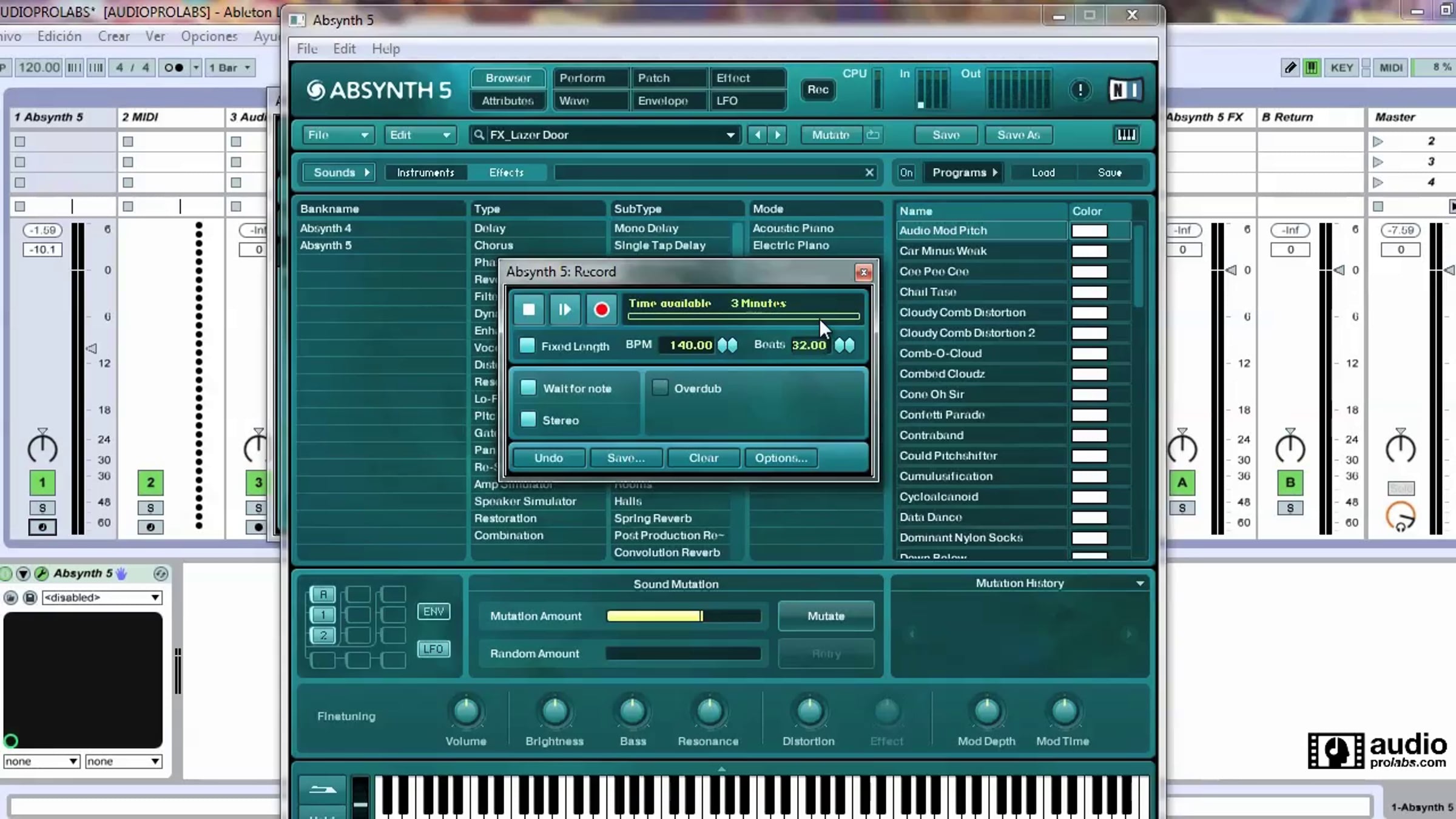
Task: Click the search magnifier icon by FX_Lazer Door
Action: click(479, 135)
